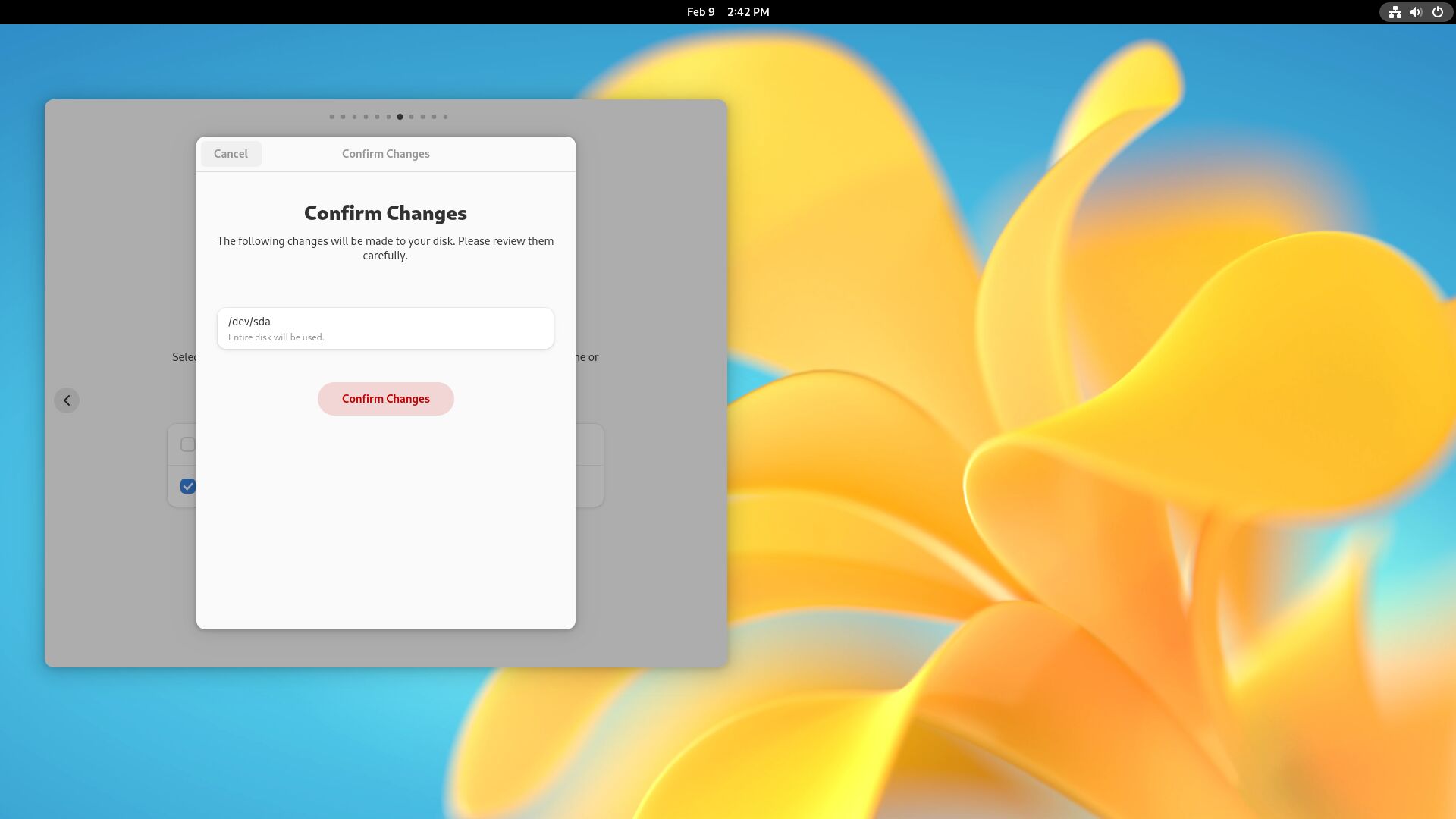Click the 'Entire disk will be used.' text
The width and height of the screenshot is (1456, 819).
point(276,337)
